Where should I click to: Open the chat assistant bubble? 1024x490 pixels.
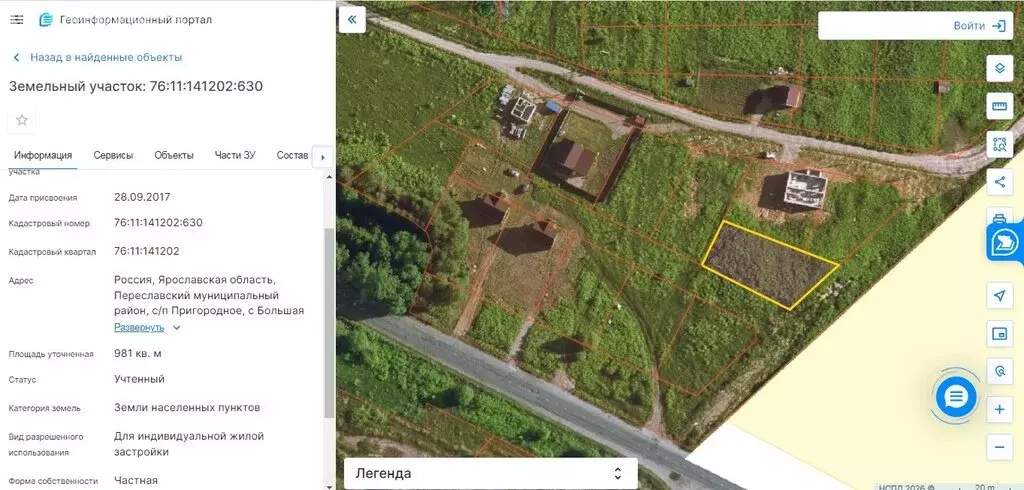coord(956,397)
